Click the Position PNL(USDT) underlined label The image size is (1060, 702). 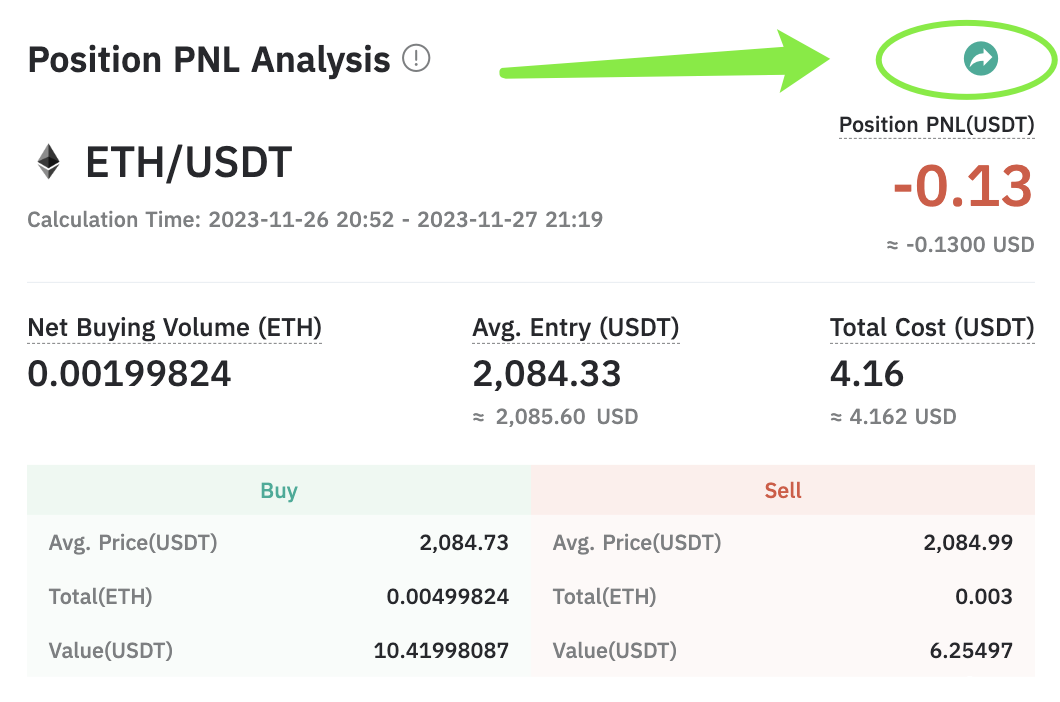(936, 125)
